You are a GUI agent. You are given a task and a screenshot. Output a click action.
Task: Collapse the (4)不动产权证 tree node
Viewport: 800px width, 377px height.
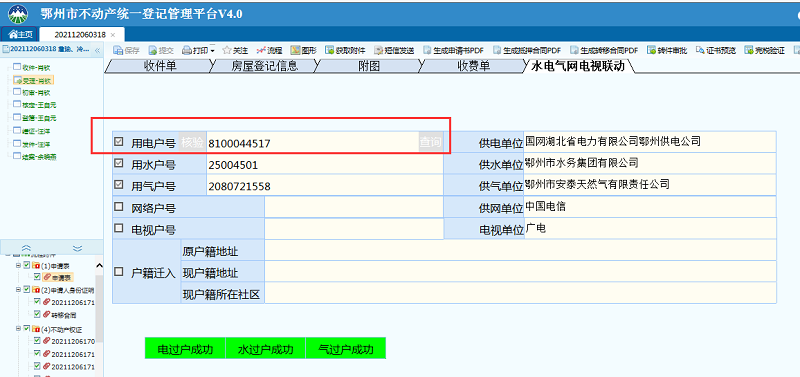click(x=19, y=329)
